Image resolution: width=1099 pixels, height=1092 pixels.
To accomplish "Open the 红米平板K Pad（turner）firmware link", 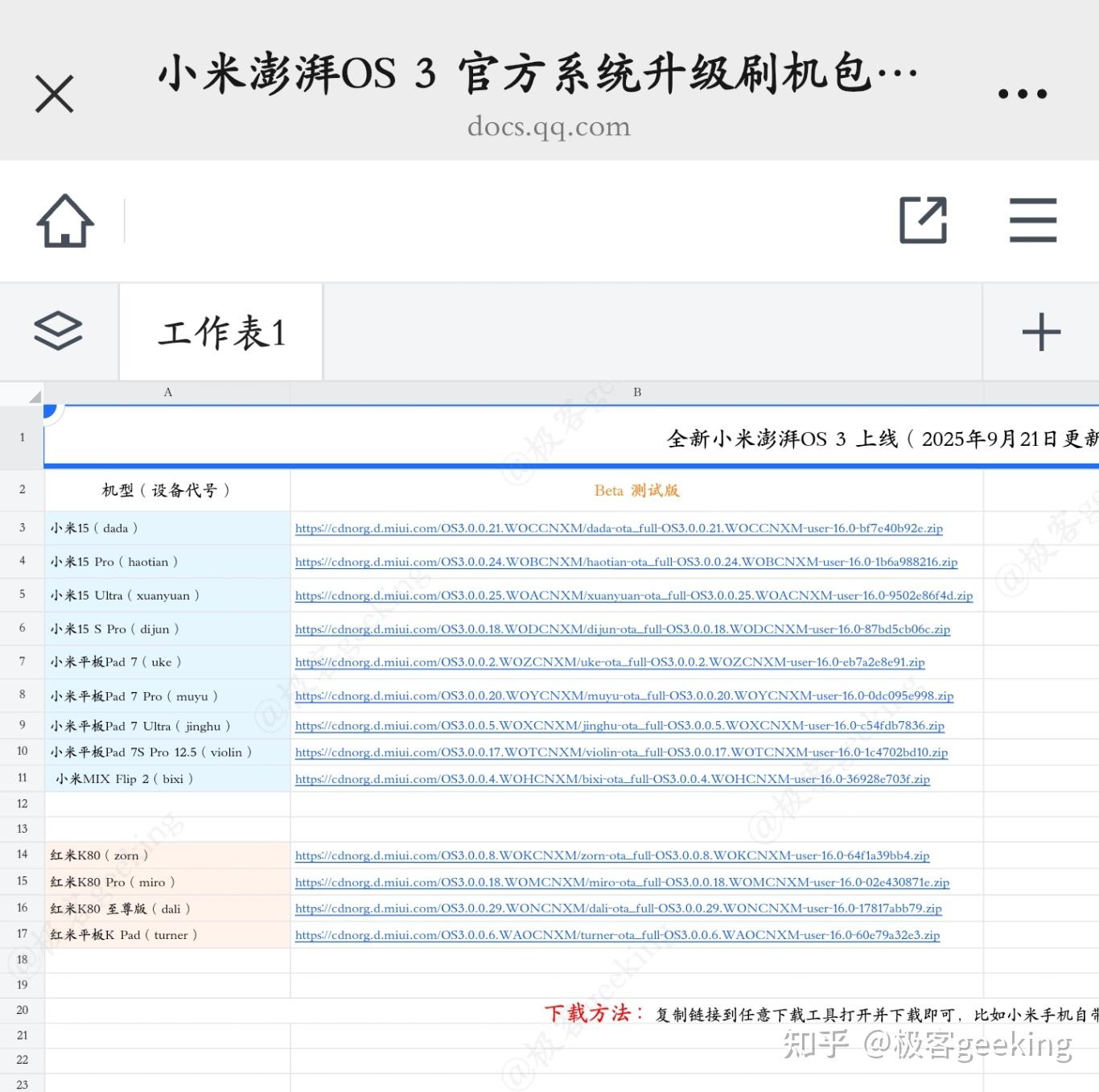I will click(x=617, y=935).
